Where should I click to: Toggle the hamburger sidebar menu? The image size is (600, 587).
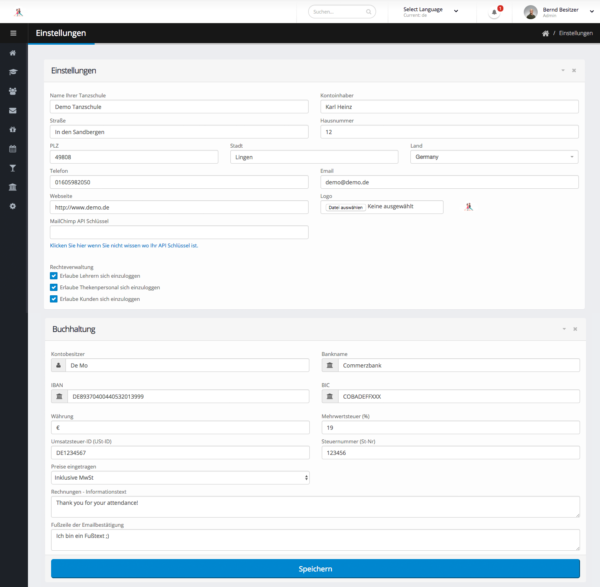tap(13, 33)
